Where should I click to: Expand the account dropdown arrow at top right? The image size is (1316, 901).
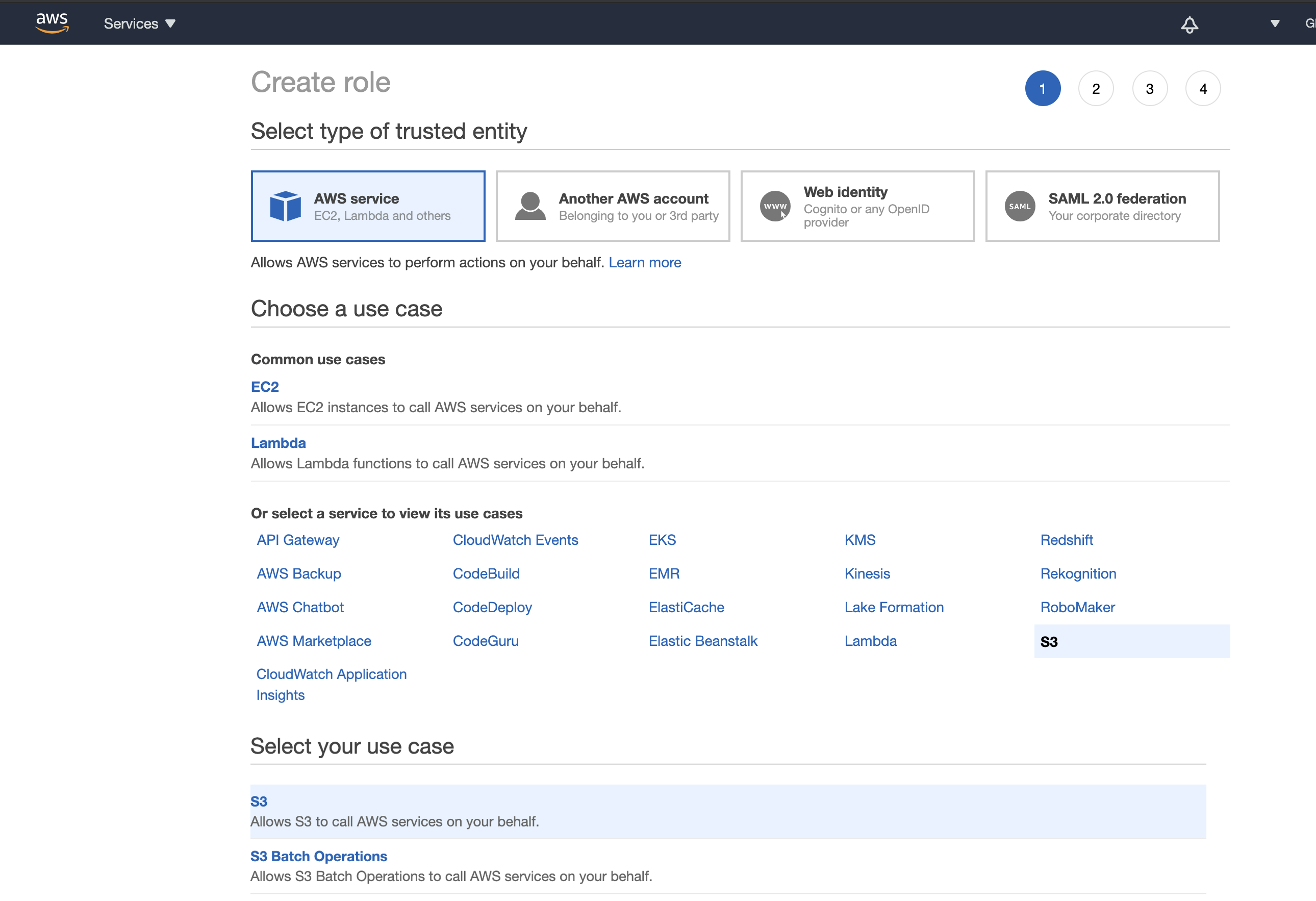[x=1275, y=24]
